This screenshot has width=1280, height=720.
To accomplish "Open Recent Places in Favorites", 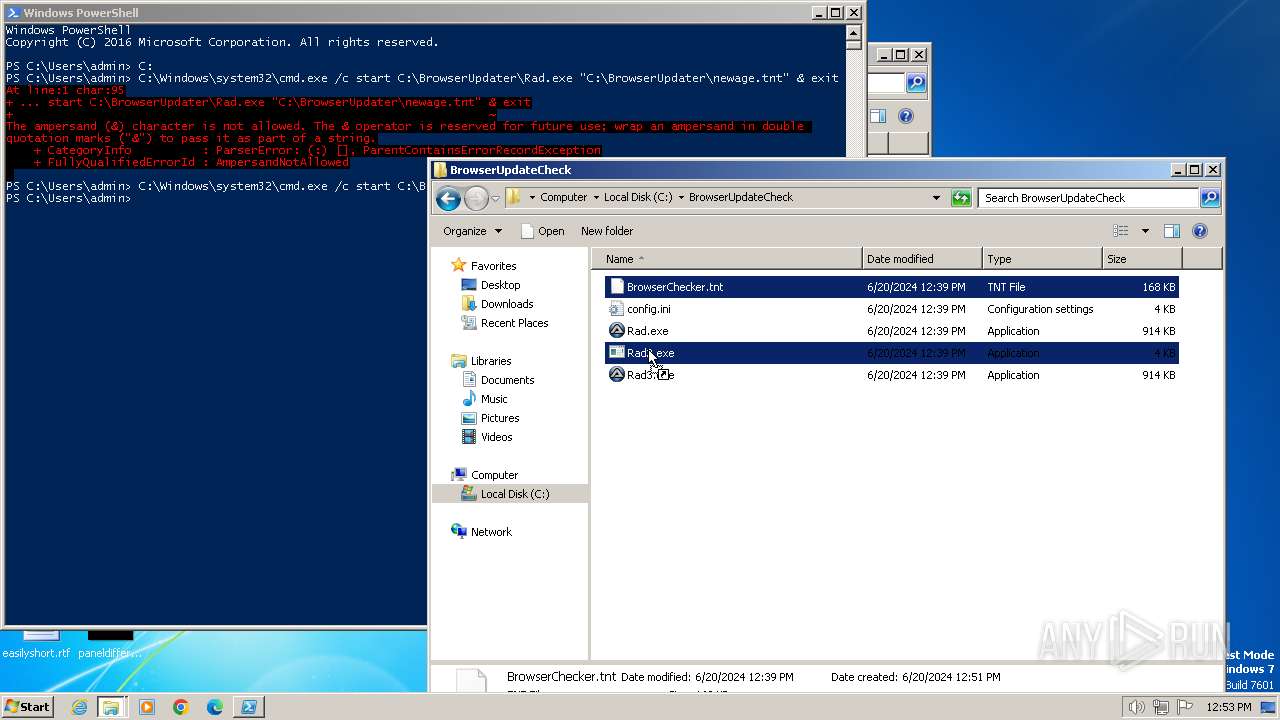I will [514, 323].
